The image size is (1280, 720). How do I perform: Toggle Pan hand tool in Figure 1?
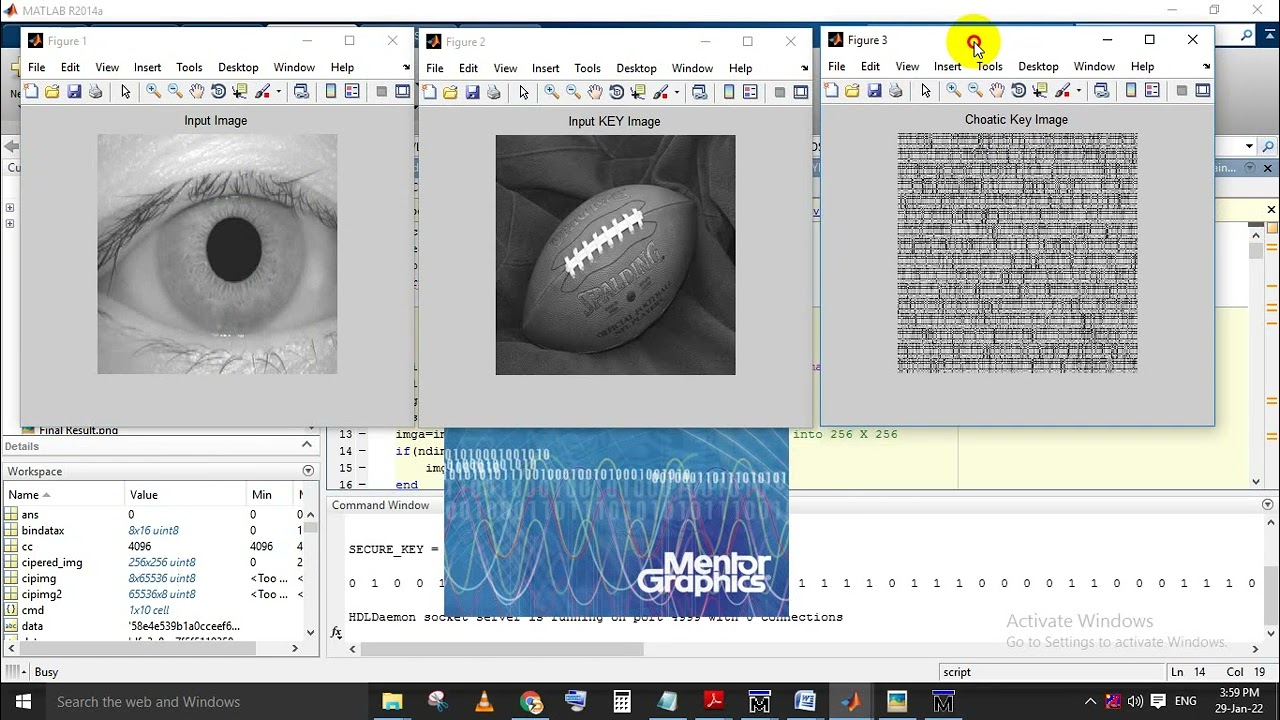[197, 91]
